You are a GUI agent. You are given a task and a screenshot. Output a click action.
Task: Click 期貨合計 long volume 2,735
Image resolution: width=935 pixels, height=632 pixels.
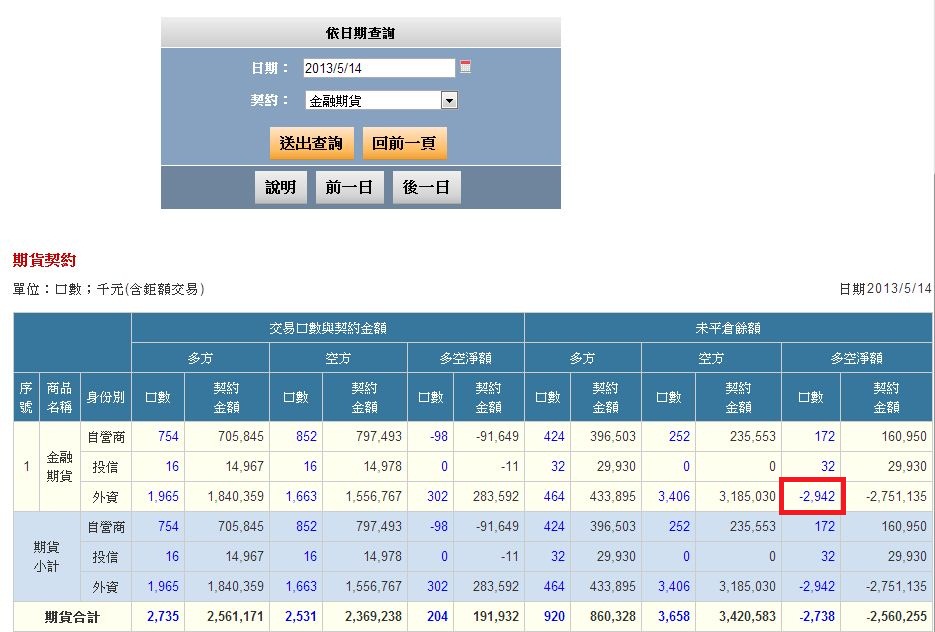tap(163, 616)
